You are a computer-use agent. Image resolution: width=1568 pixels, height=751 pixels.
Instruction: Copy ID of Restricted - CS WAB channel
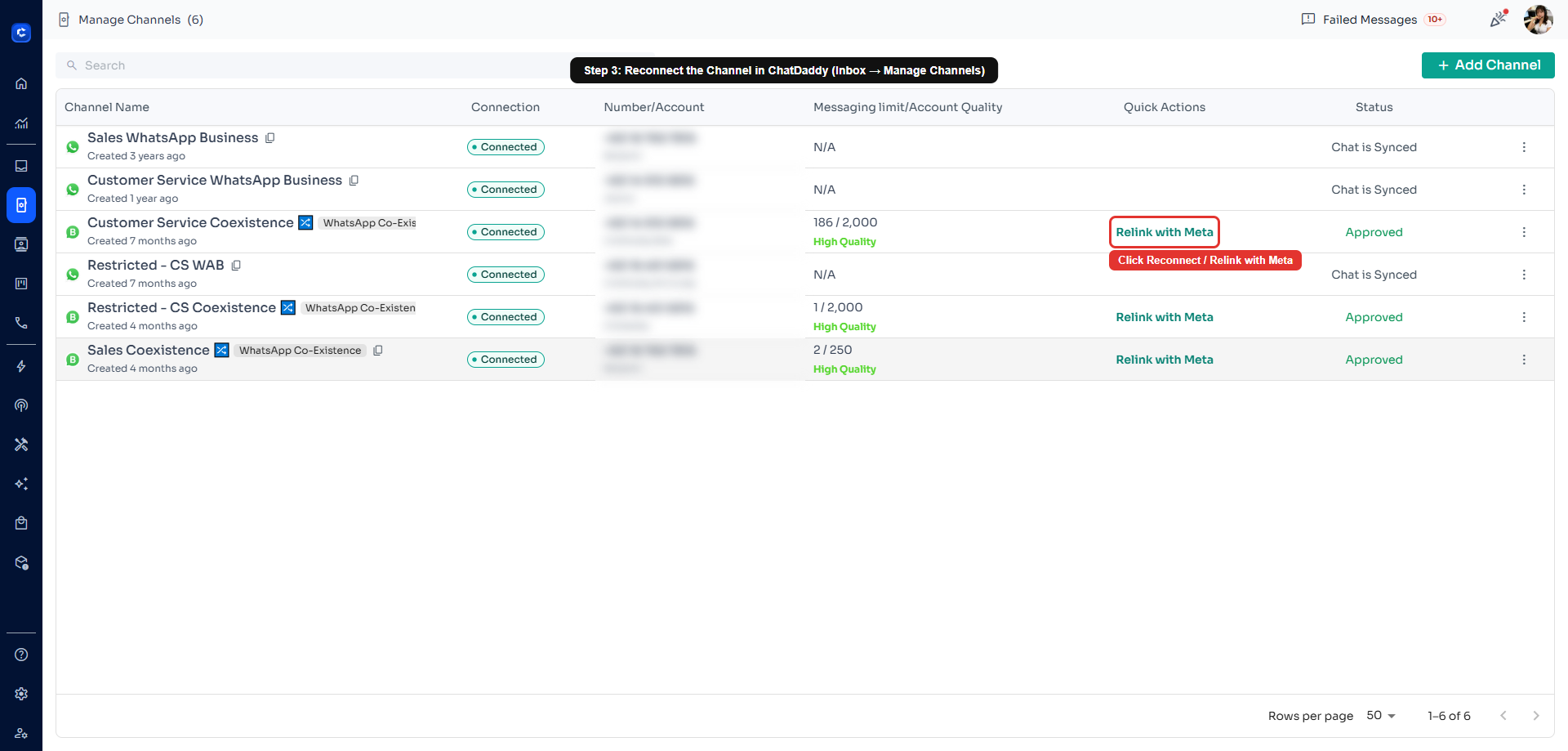coord(236,266)
